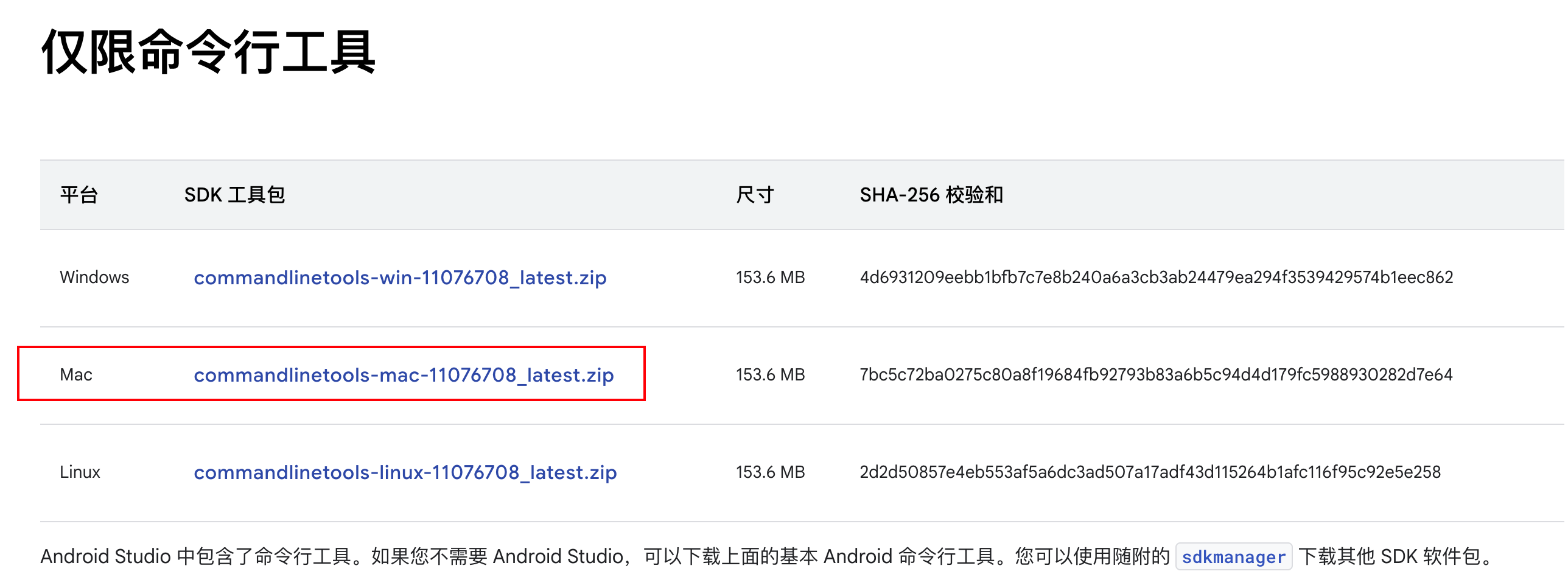The width and height of the screenshot is (1568, 588).
Task: Click the SDK 工具包 column header
Action: coord(235,195)
